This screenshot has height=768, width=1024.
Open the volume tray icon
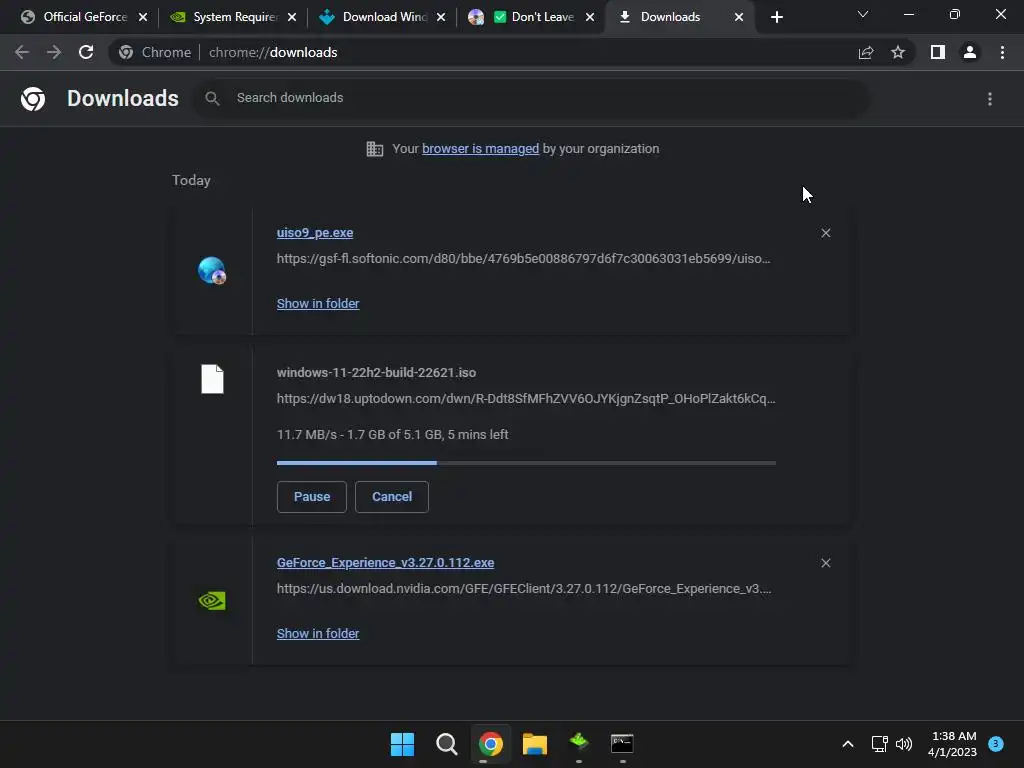point(904,744)
